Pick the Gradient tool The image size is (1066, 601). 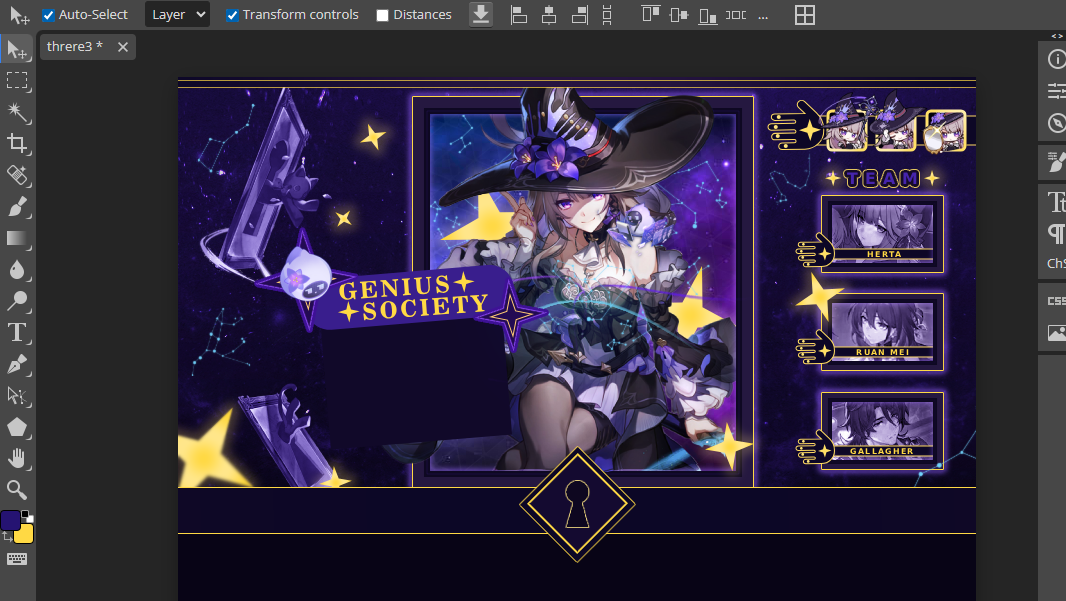17,238
